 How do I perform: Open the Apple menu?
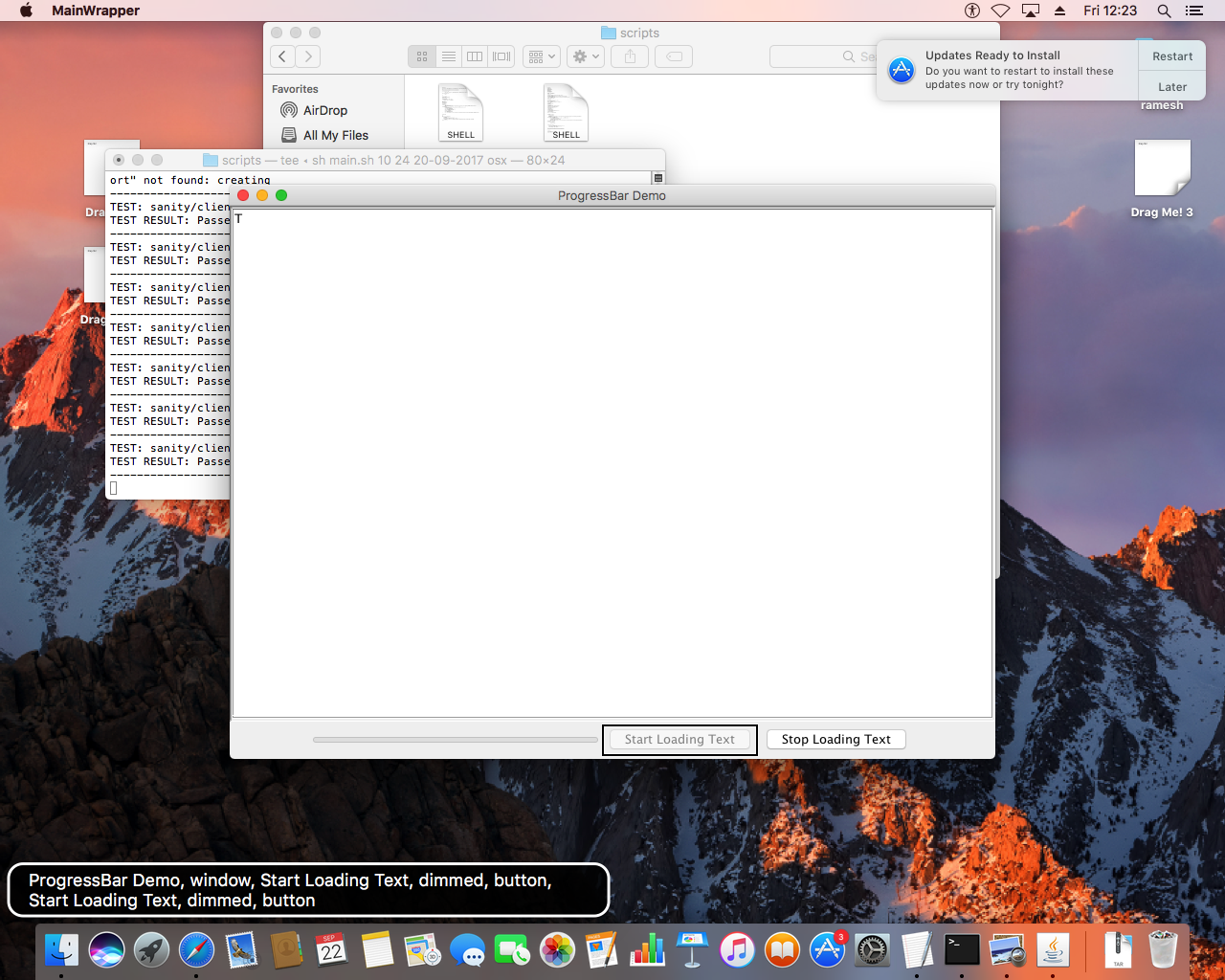pyautogui.click(x=26, y=11)
